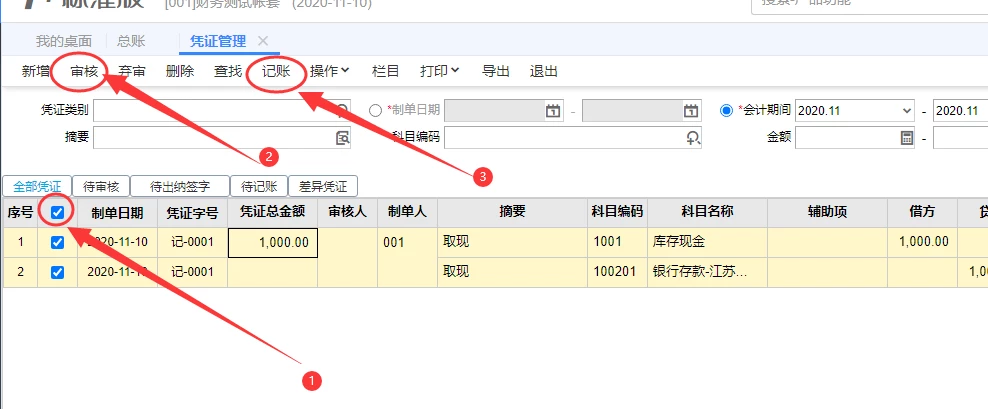988x409 pixels.
Task: Select the 制单日期 radio button
Action: [376, 111]
